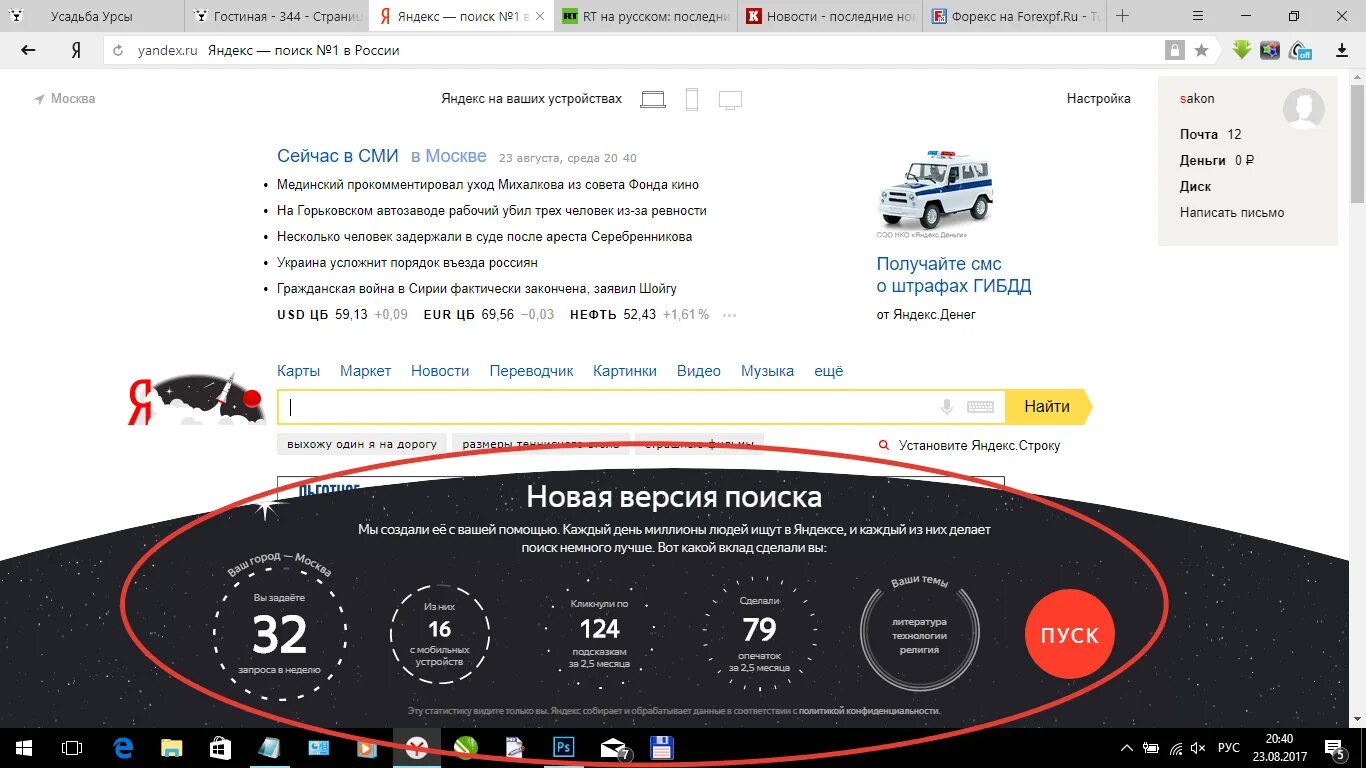1366x768 pixels.
Task: Toggle the extension marked 'off'
Action: click(1300, 50)
